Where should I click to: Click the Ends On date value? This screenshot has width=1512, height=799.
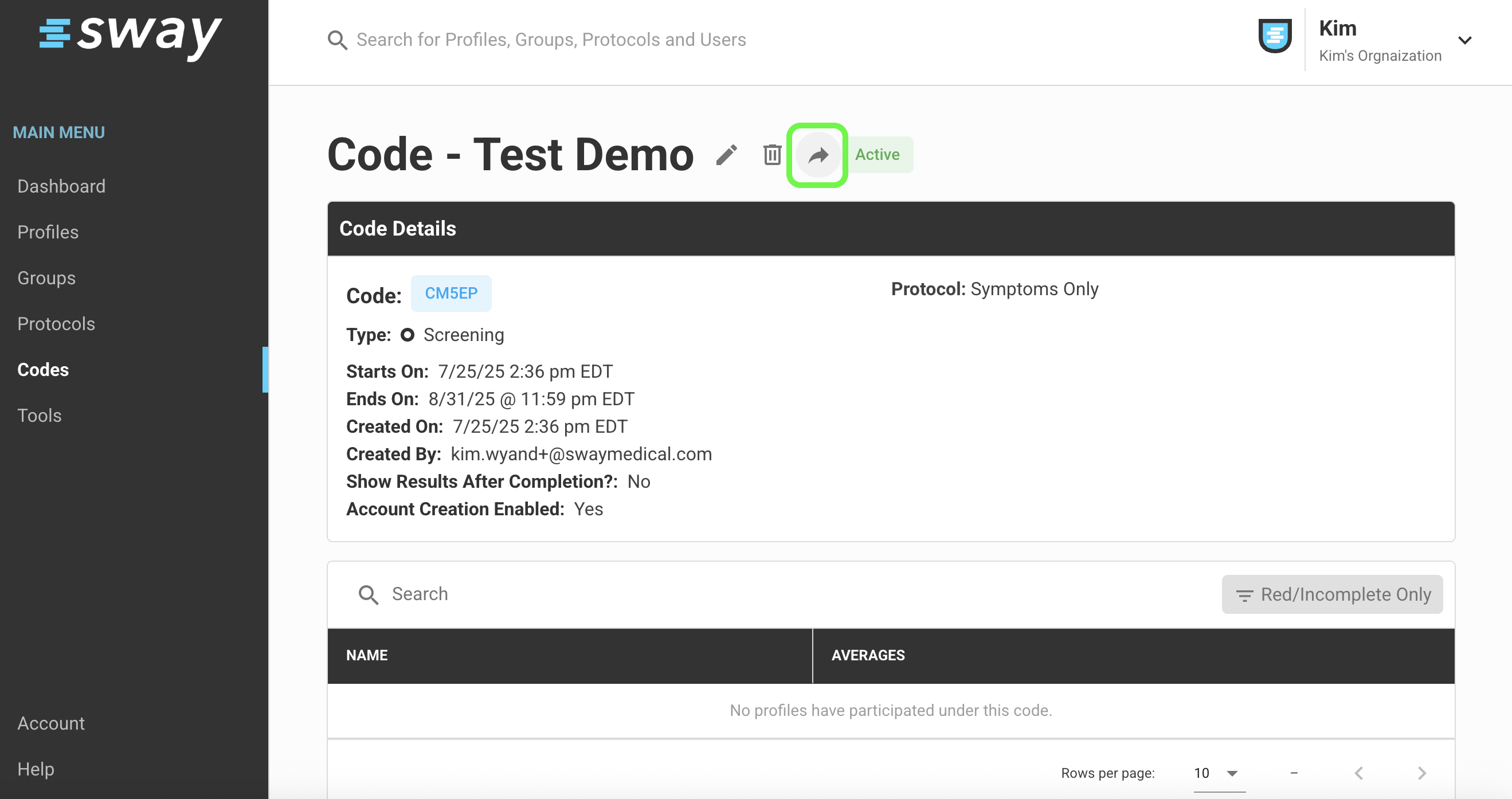(531, 399)
